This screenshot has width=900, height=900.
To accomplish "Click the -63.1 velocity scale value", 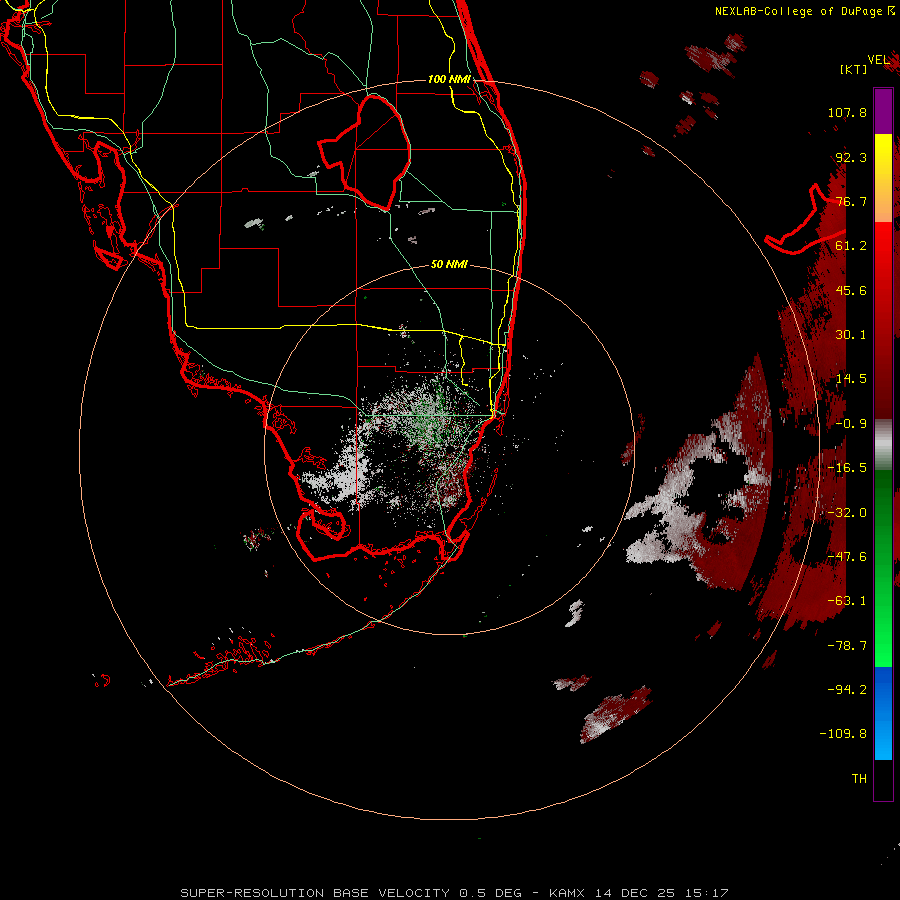I will tap(847, 601).
